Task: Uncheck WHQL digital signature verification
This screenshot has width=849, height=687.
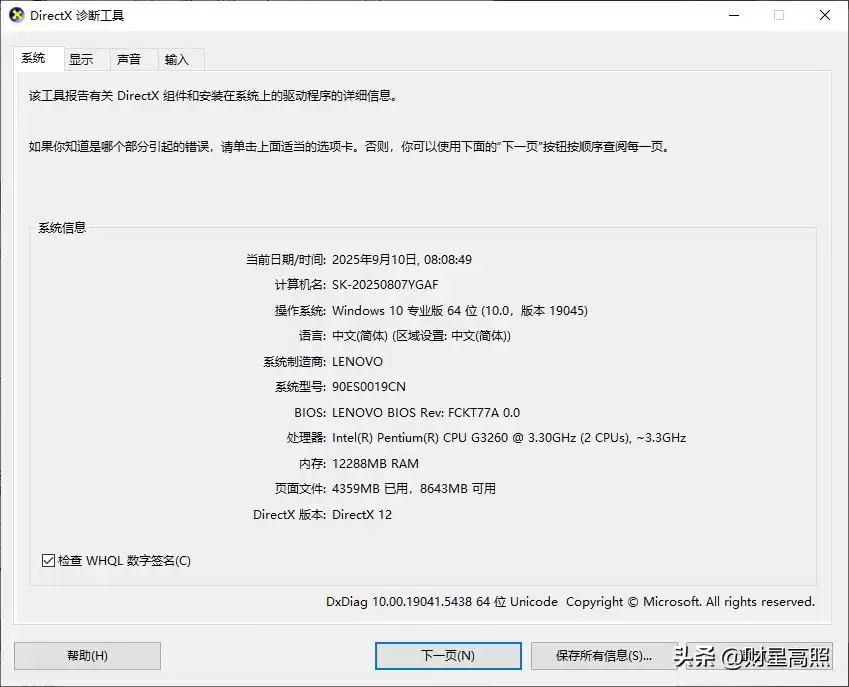Action: click(x=48, y=561)
